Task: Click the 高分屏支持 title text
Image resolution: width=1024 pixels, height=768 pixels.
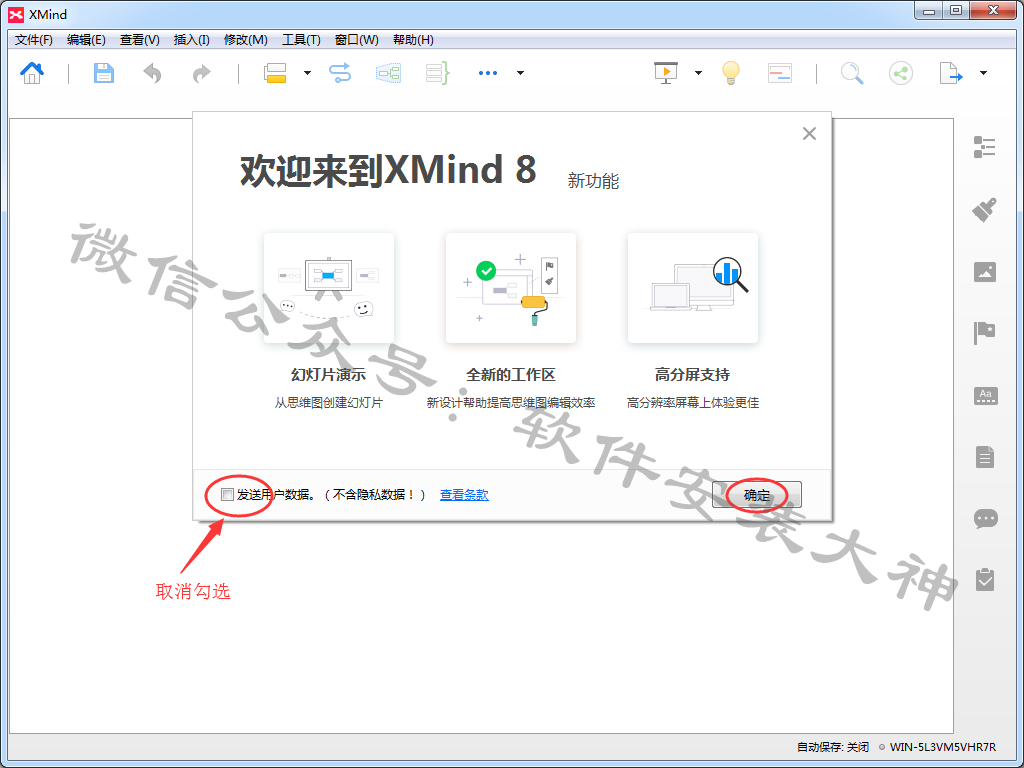Action: 693,375
